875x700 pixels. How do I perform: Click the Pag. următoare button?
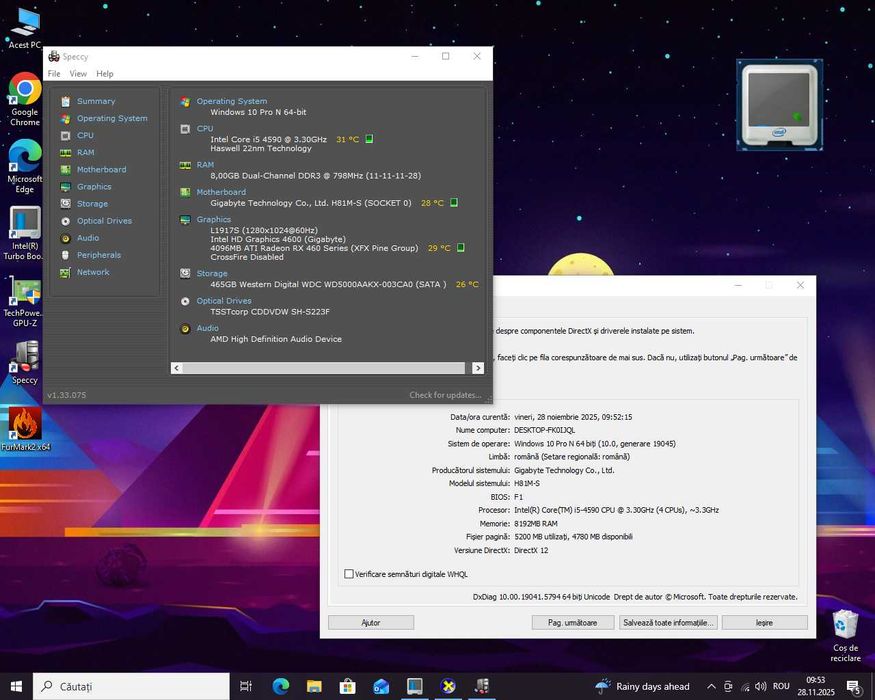click(573, 622)
